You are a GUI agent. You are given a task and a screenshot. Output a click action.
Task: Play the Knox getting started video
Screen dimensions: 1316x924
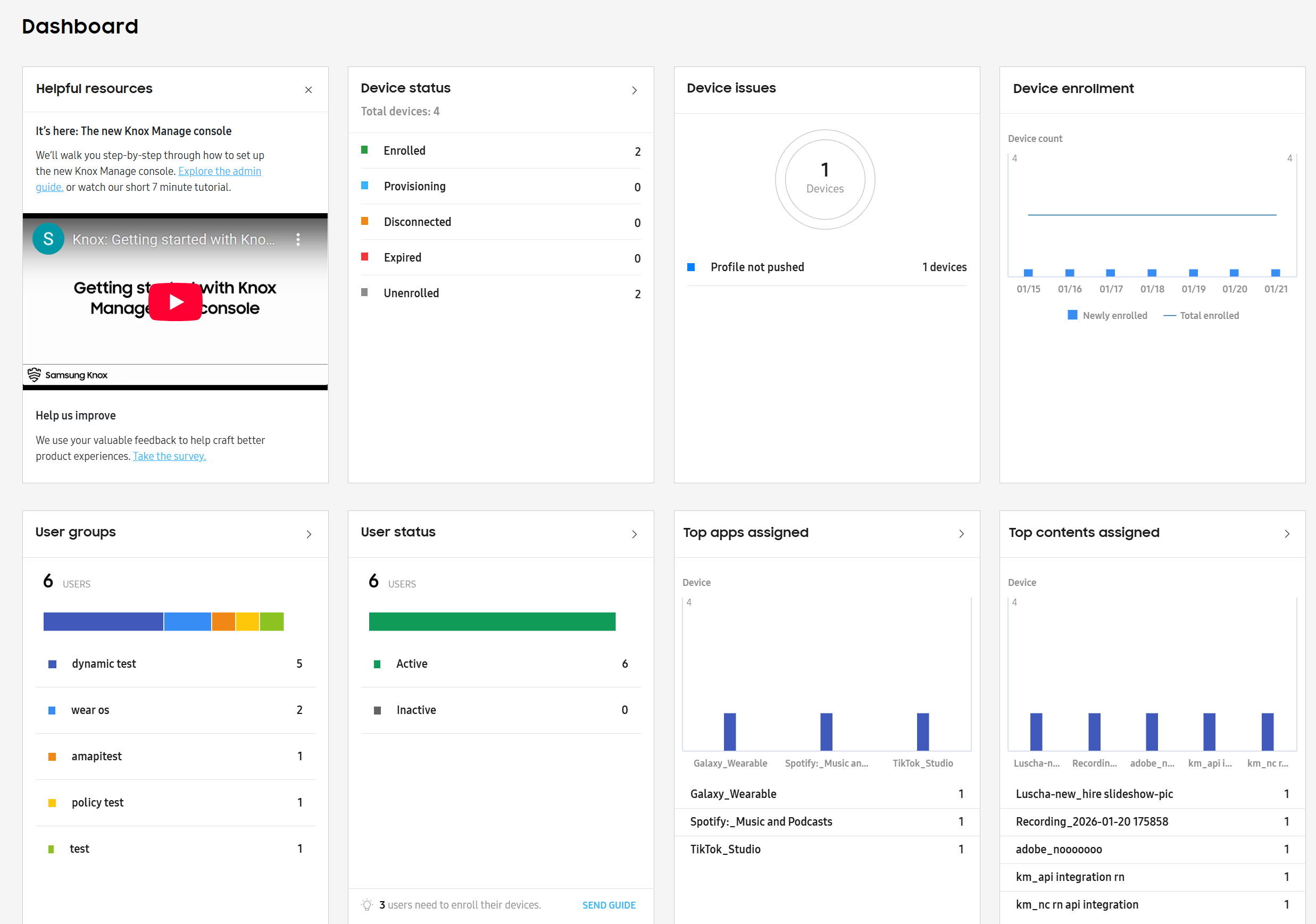(x=176, y=301)
